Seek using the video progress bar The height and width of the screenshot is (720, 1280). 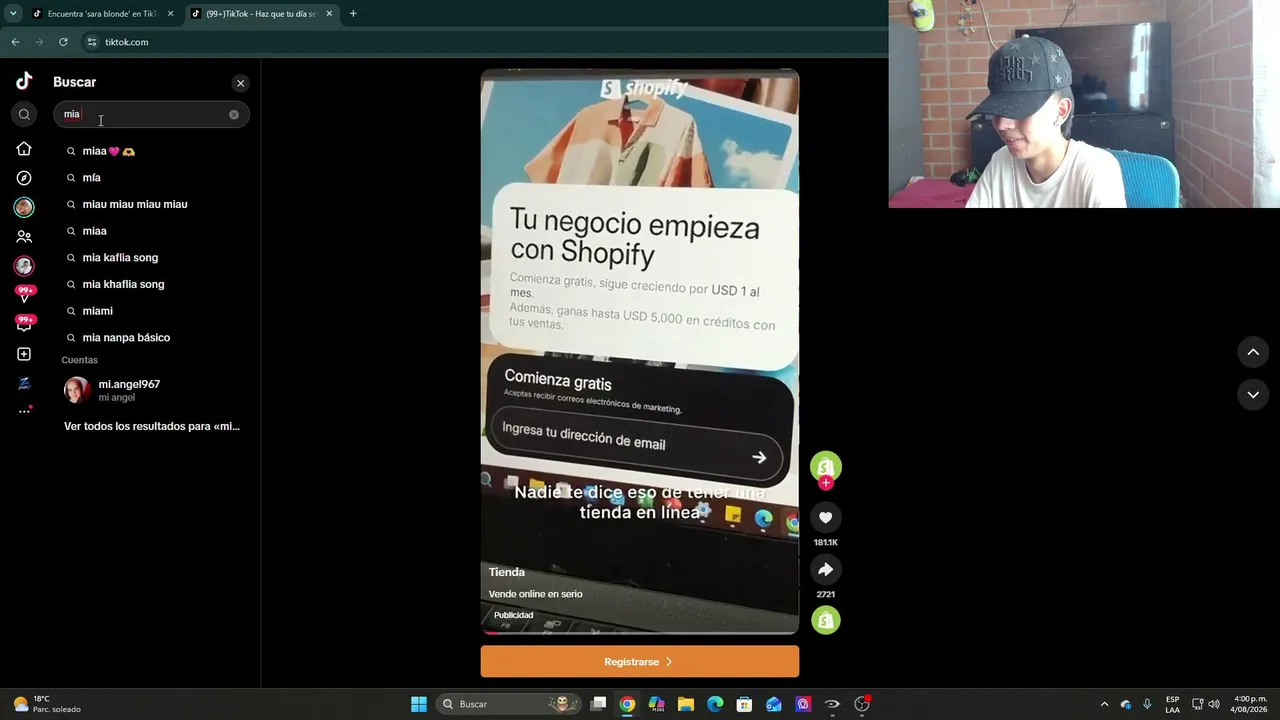pos(639,633)
